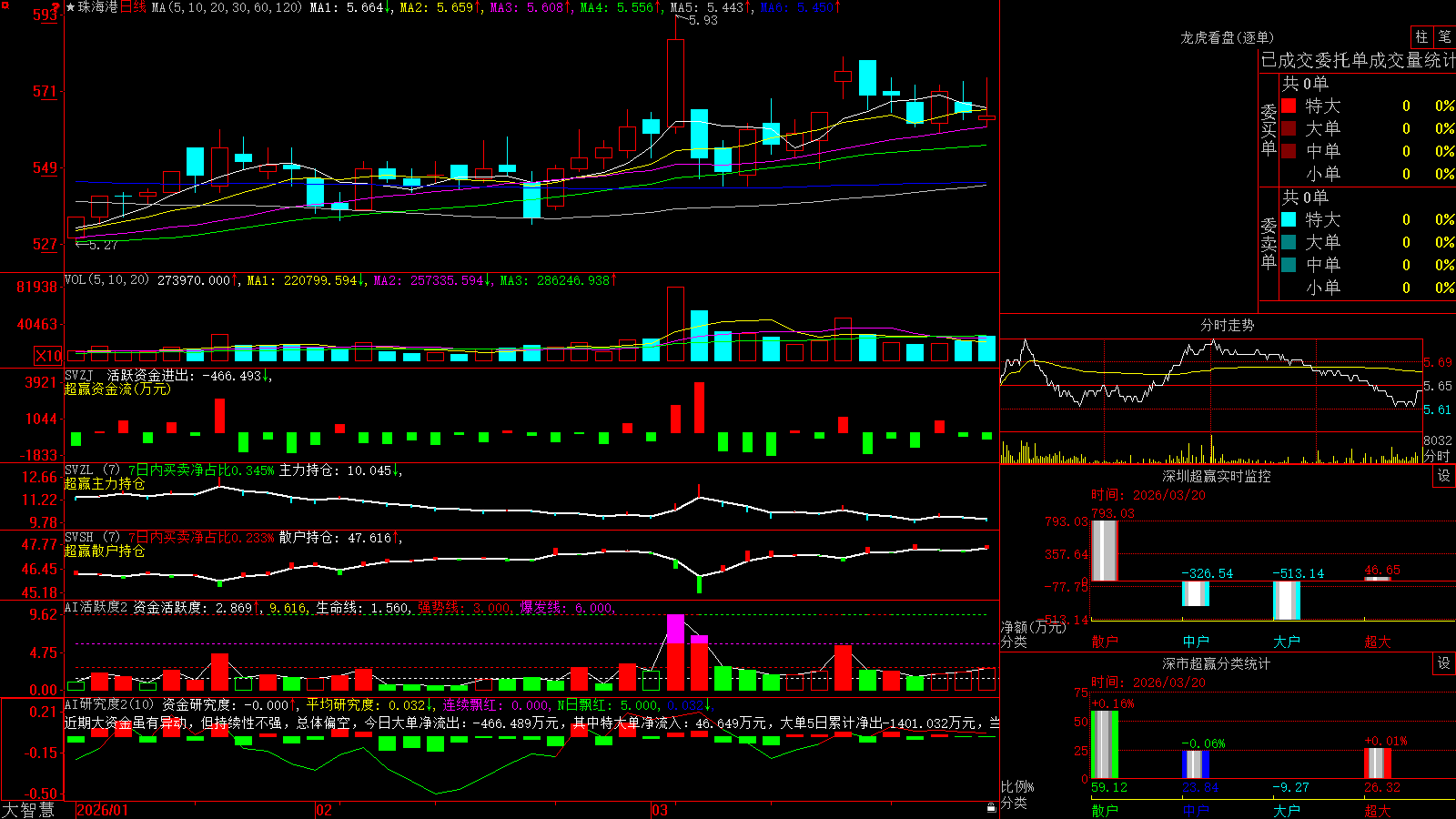Click the tallest red bar in 超赢资金流 panel

click(699, 407)
